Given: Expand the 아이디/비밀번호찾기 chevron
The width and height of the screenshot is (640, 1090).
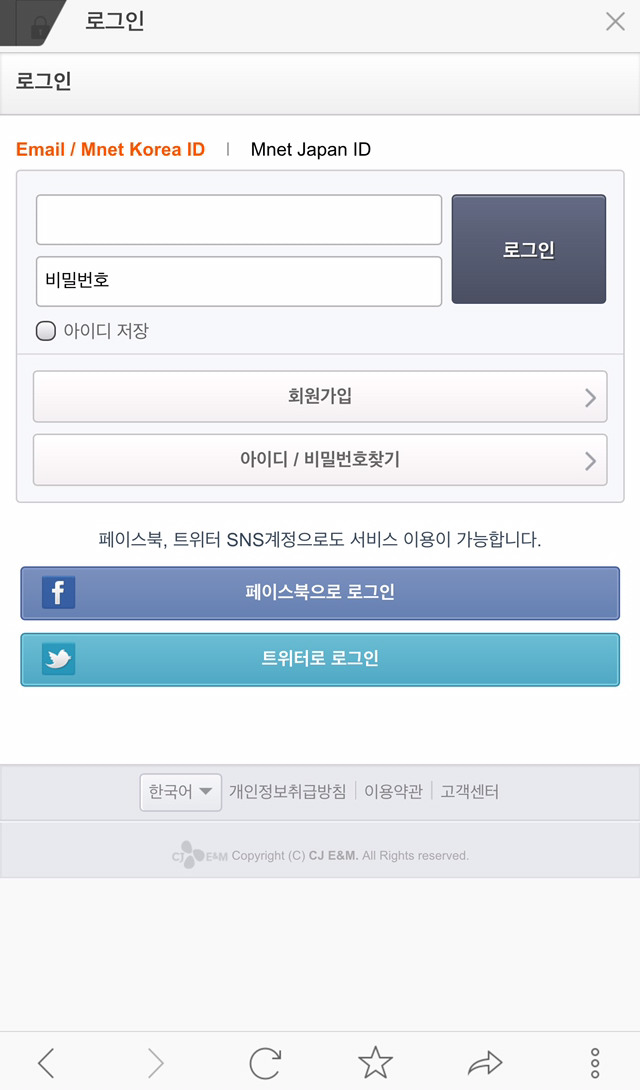Looking at the screenshot, I should coord(592,460).
